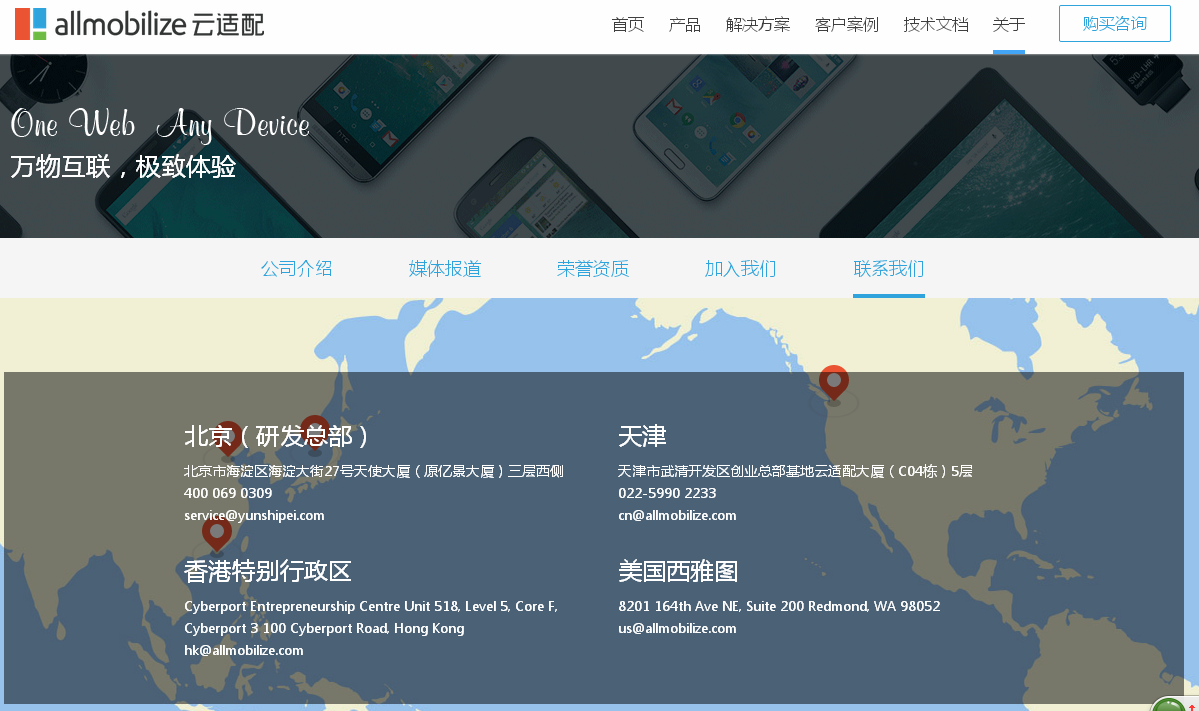This screenshot has height=711, width=1199.
Task: Select 客户案例 from the navigation bar
Action: (x=847, y=25)
